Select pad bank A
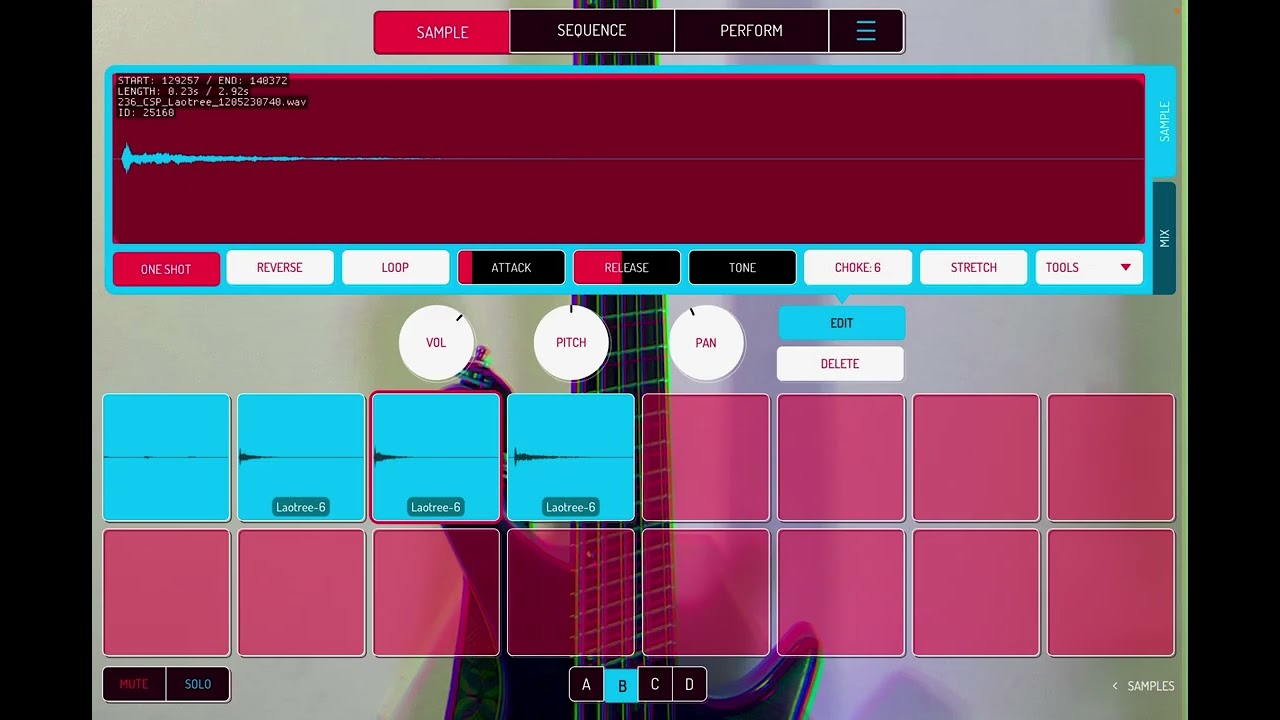 coord(586,685)
